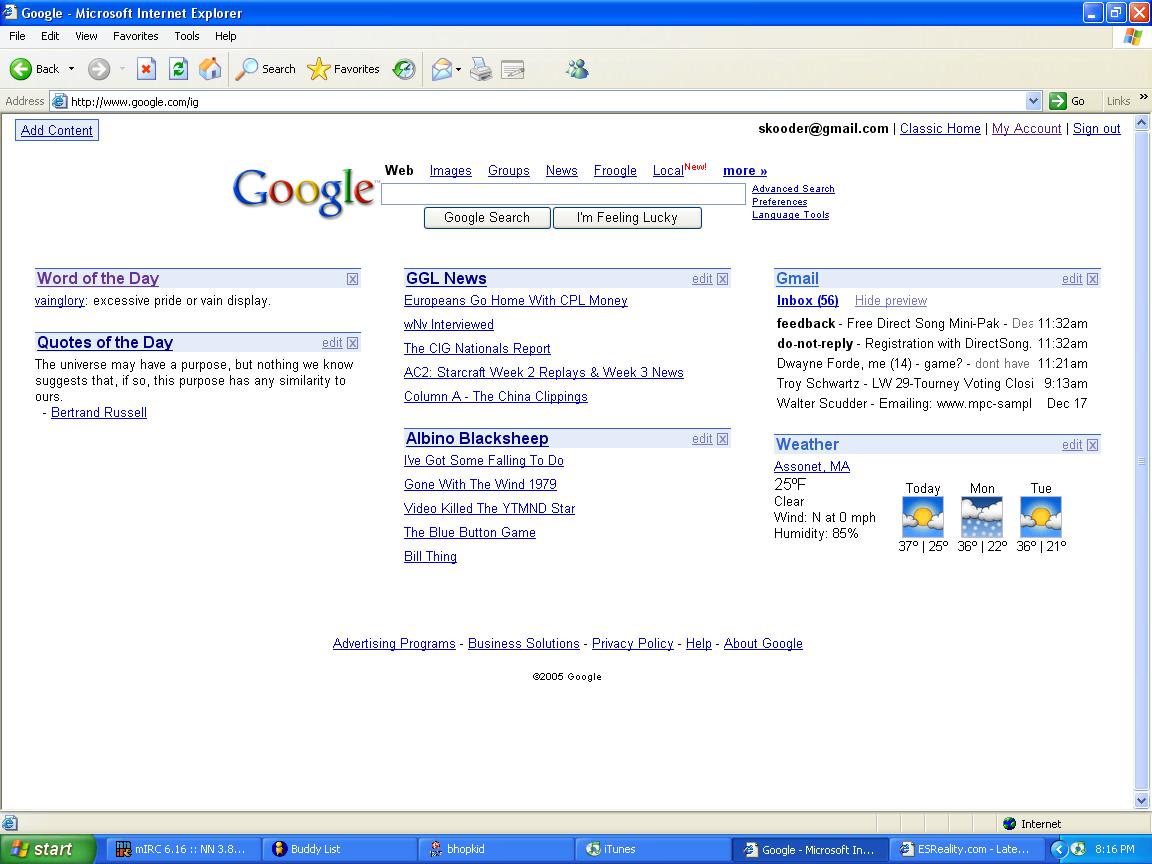Click the Stop loading icon in toolbar
Viewport: 1152px width, 864px height.
(x=146, y=69)
